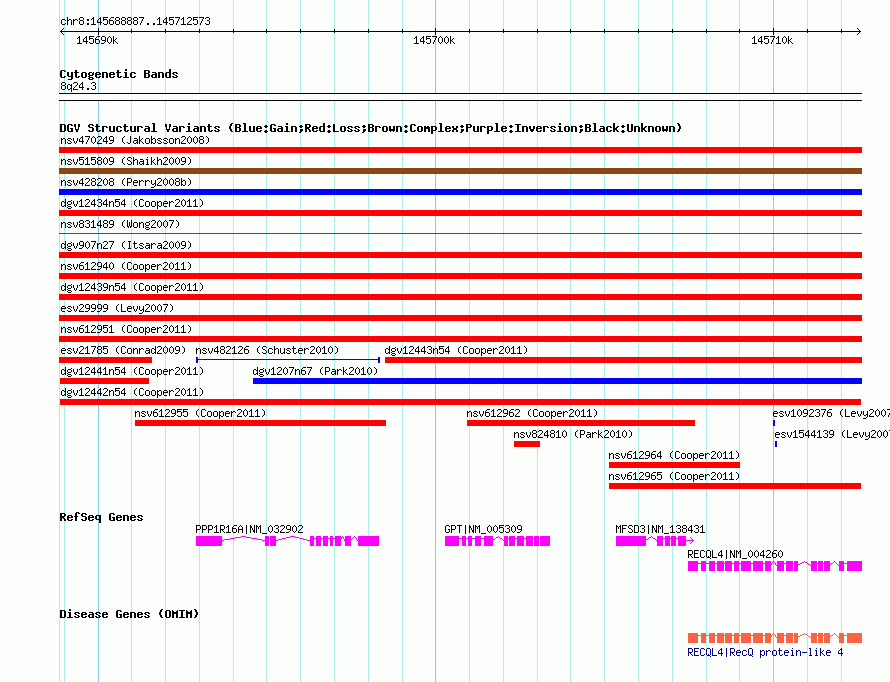Click the DGV Structural Variants track title
Screen dimensions: 890x682
(371, 128)
